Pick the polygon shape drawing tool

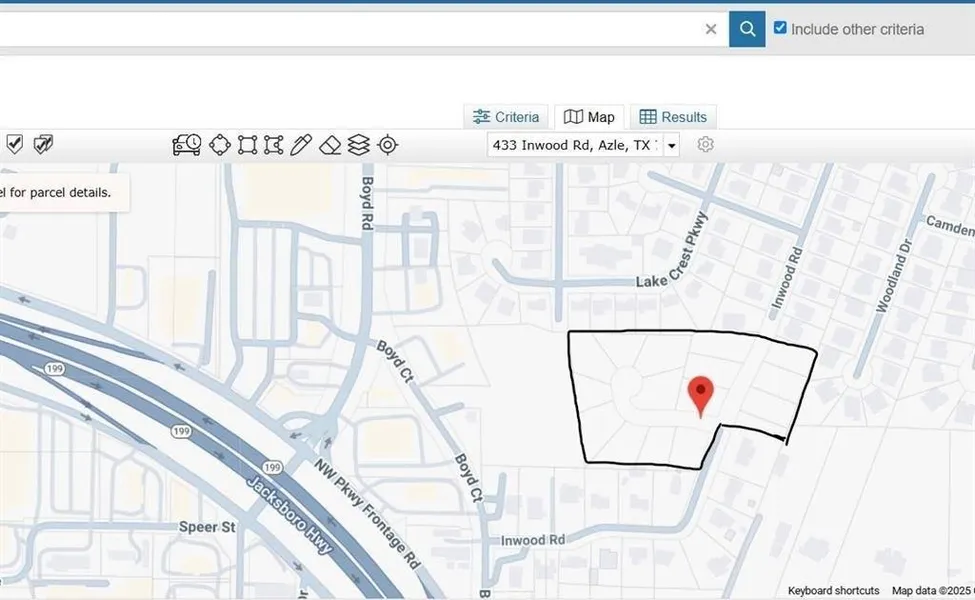click(x=273, y=145)
